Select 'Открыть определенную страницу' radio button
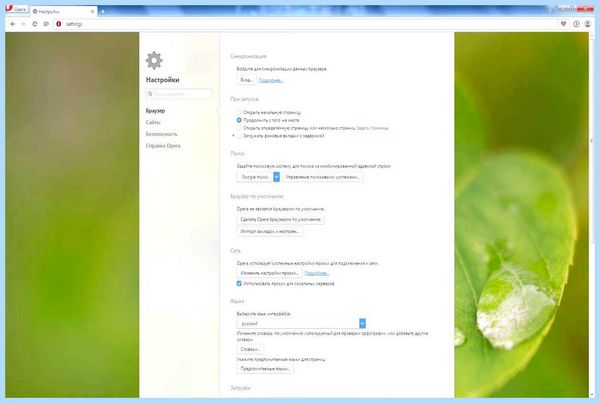The width and height of the screenshot is (600, 403). pyautogui.click(x=239, y=128)
